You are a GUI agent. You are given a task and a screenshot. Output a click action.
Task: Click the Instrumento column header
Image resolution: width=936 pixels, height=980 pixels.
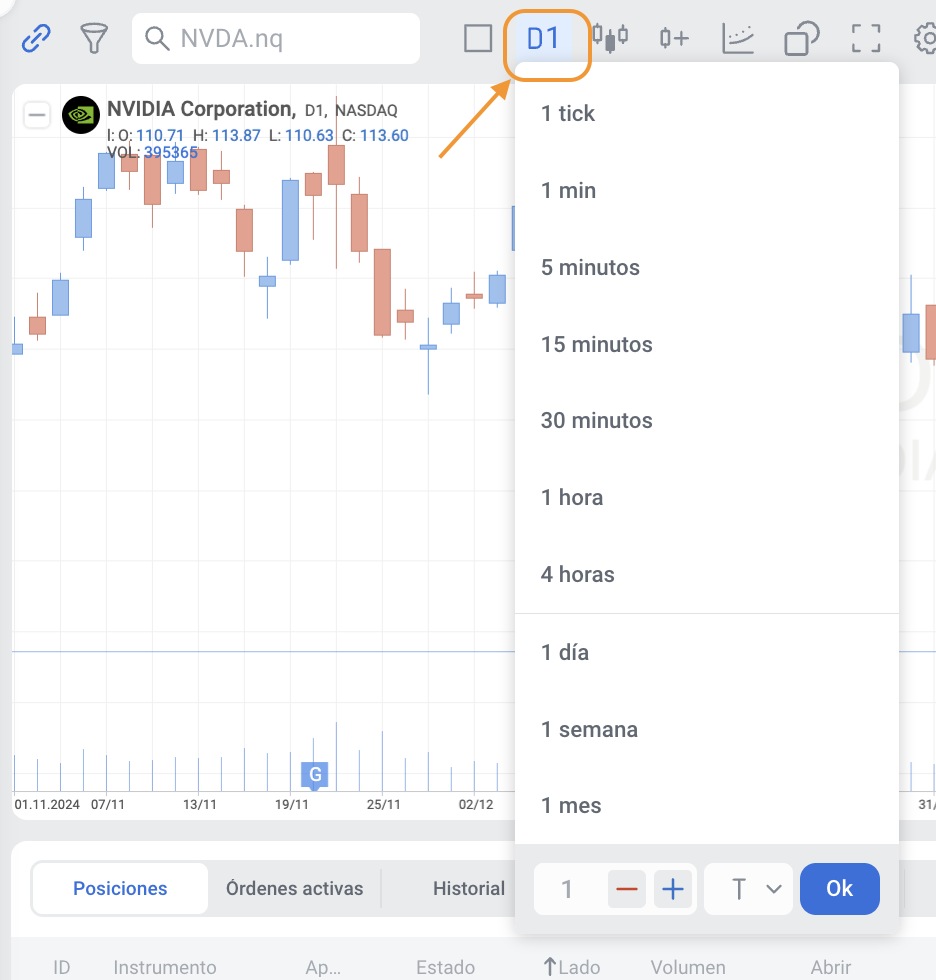click(165, 968)
